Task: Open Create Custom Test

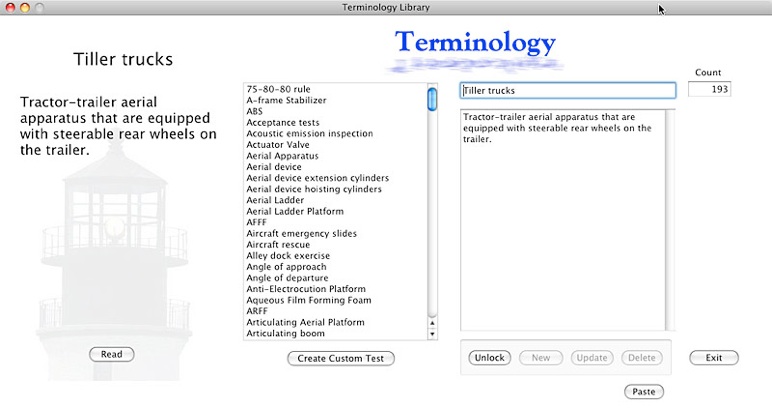Action: pos(341,358)
